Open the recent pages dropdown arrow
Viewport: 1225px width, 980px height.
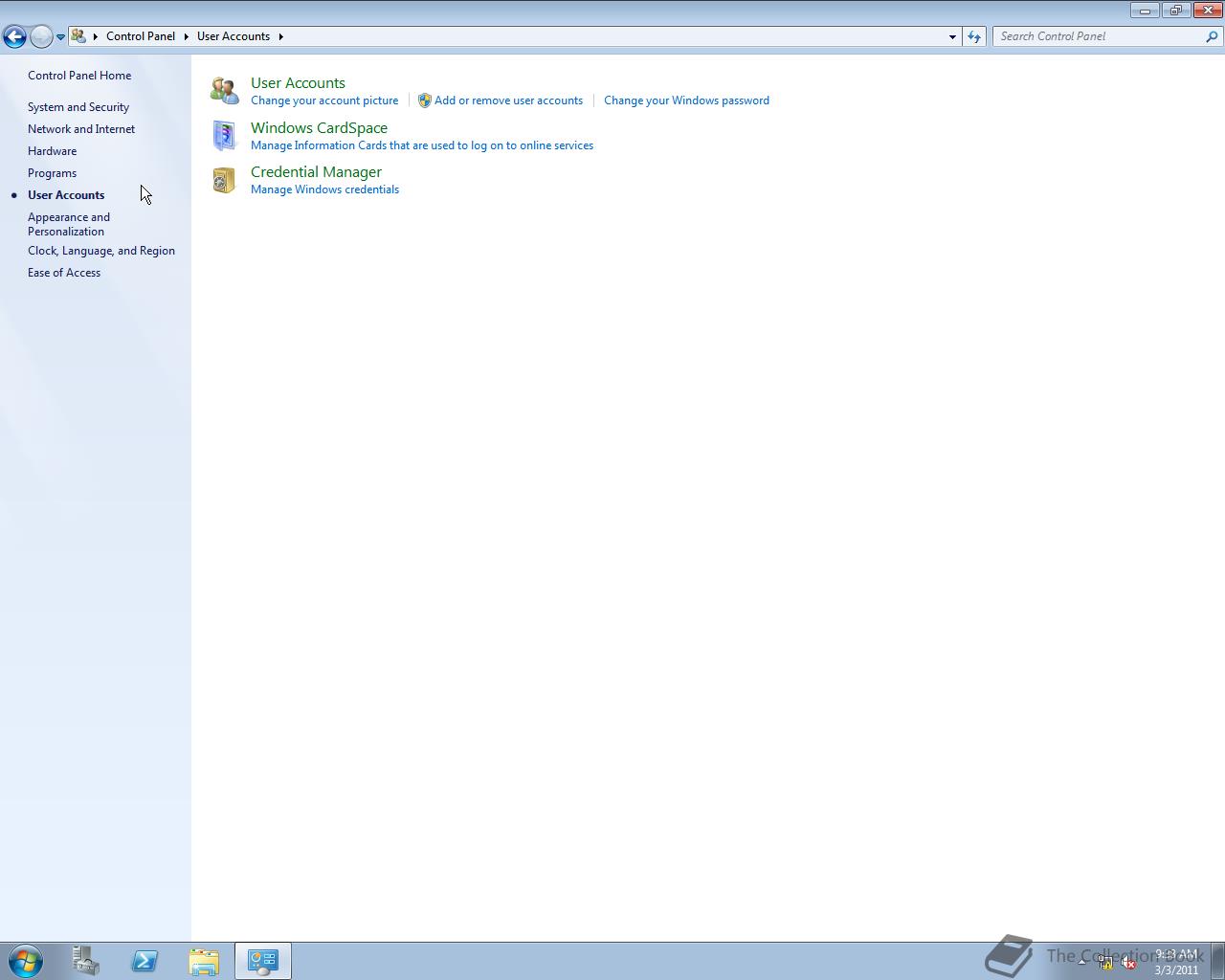pyautogui.click(x=60, y=37)
